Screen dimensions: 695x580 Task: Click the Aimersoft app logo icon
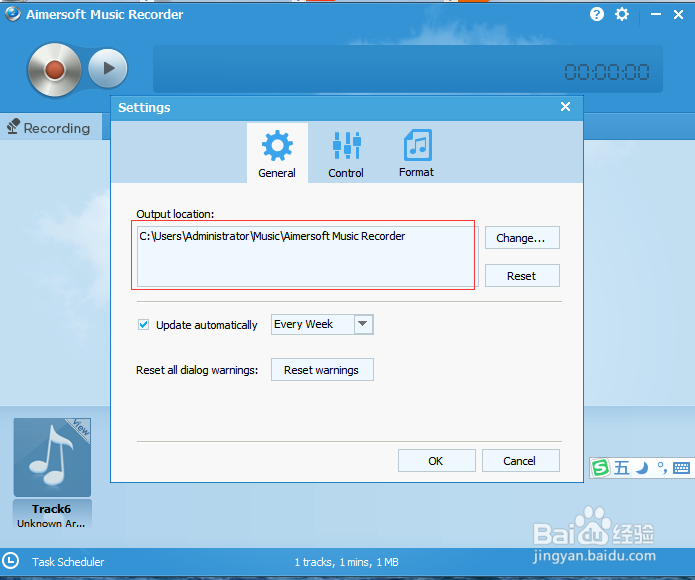tap(12, 14)
